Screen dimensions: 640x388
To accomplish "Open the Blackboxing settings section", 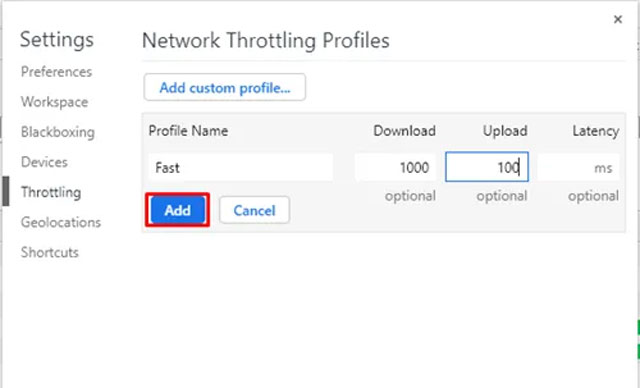I will coord(58,132).
